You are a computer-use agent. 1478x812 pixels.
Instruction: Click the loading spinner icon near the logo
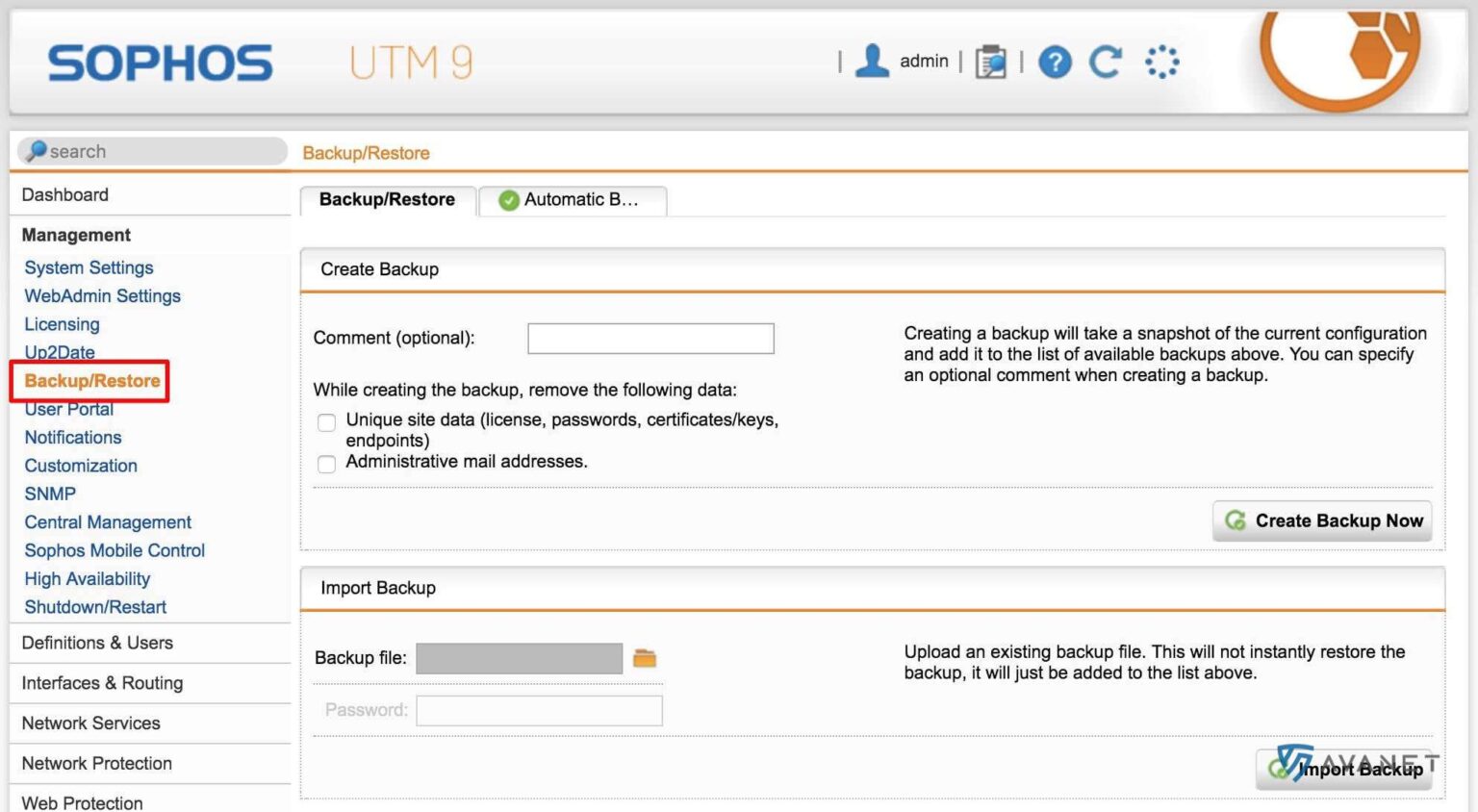pyautogui.click(x=1160, y=61)
